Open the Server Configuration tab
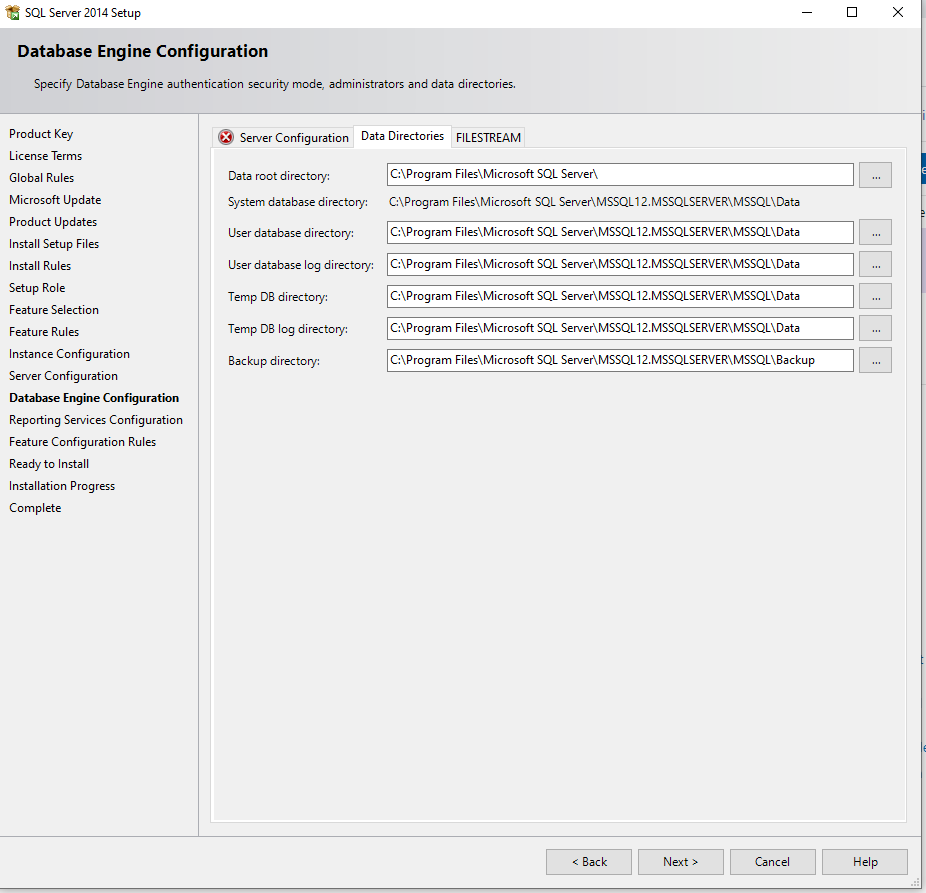 click(x=283, y=138)
